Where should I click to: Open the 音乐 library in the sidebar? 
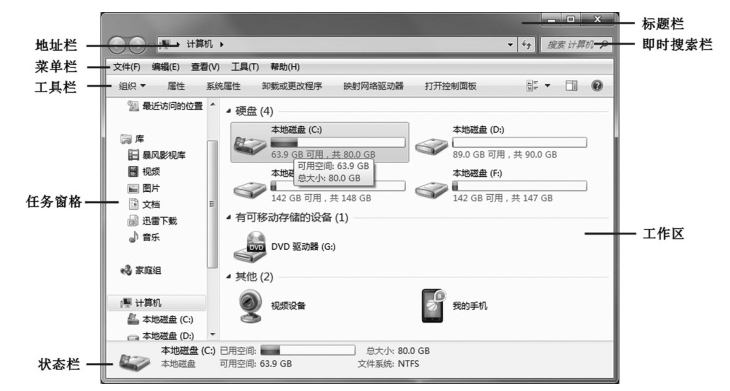click(x=144, y=237)
